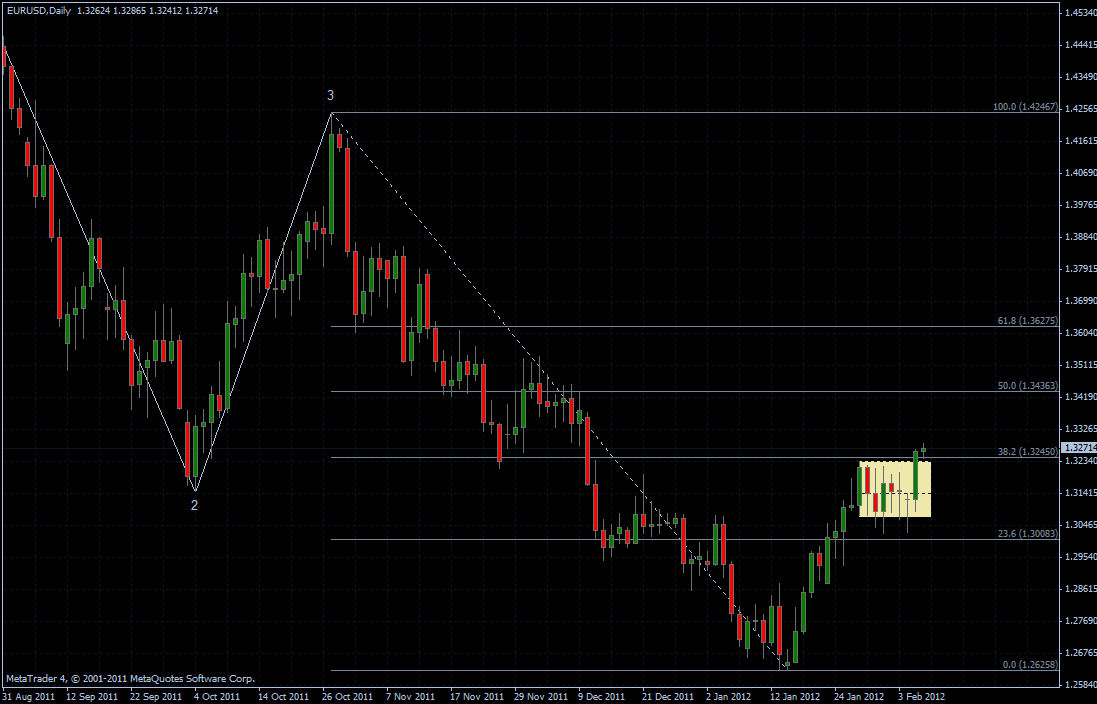Click the 2 Jan 2012 date label
The width and height of the screenshot is (1097, 704).
coord(729,696)
